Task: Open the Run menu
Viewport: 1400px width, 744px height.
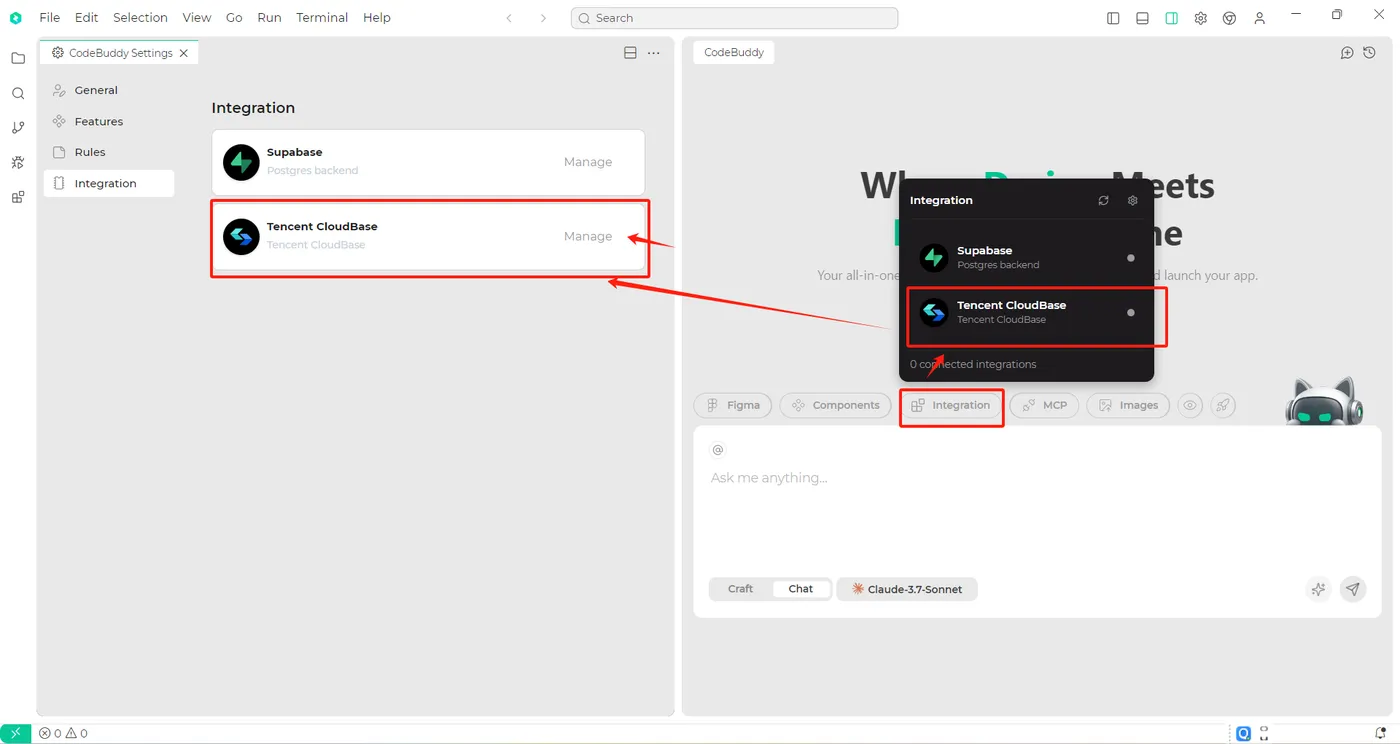Action: pos(269,18)
